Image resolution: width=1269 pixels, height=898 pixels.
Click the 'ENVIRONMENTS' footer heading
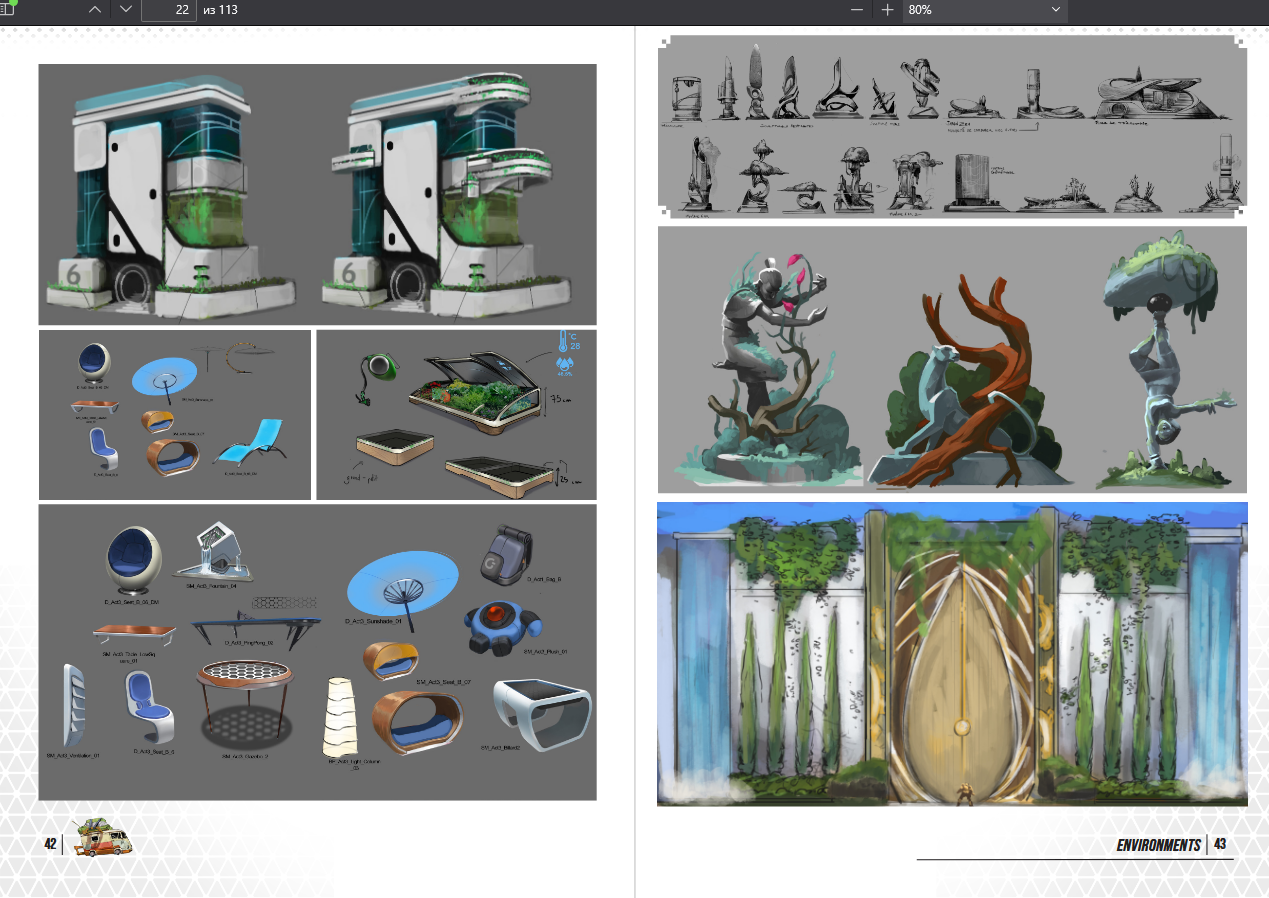pyautogui.click(x=1158, y=845)
